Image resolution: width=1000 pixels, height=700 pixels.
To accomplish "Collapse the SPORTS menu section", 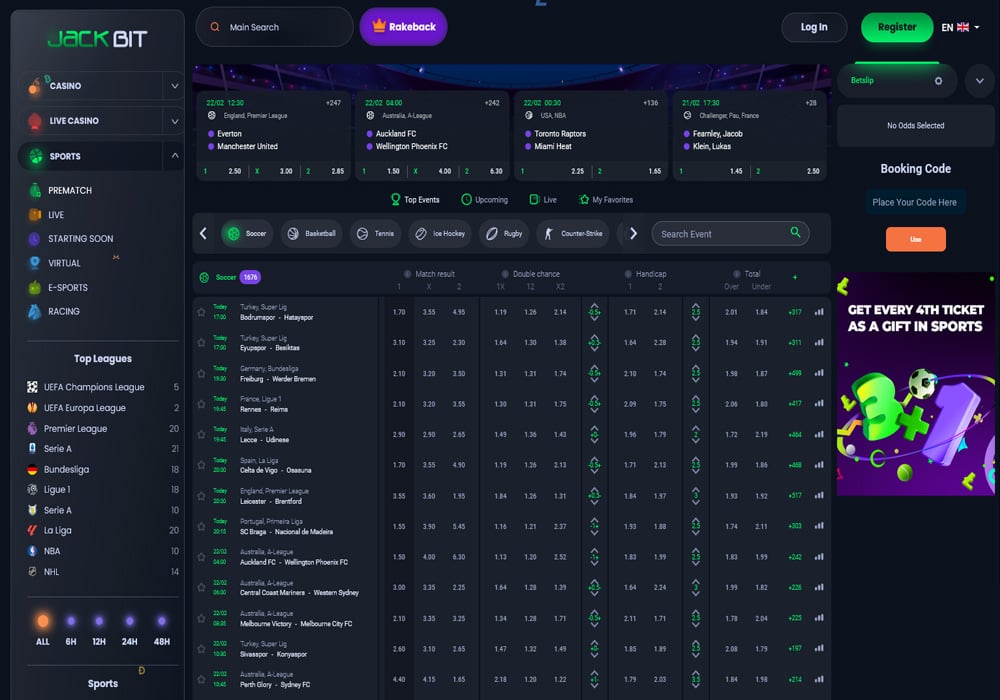I will [x=174, y=156].
